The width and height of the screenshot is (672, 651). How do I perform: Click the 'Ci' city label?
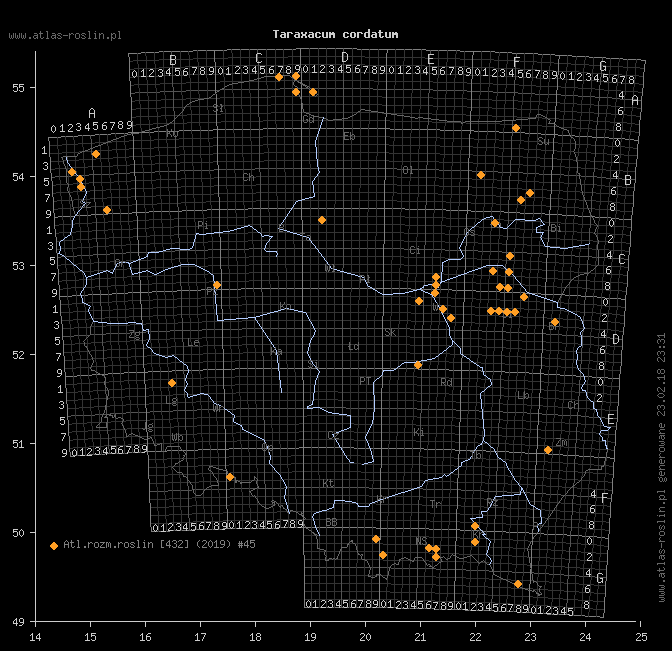(415, 250)
